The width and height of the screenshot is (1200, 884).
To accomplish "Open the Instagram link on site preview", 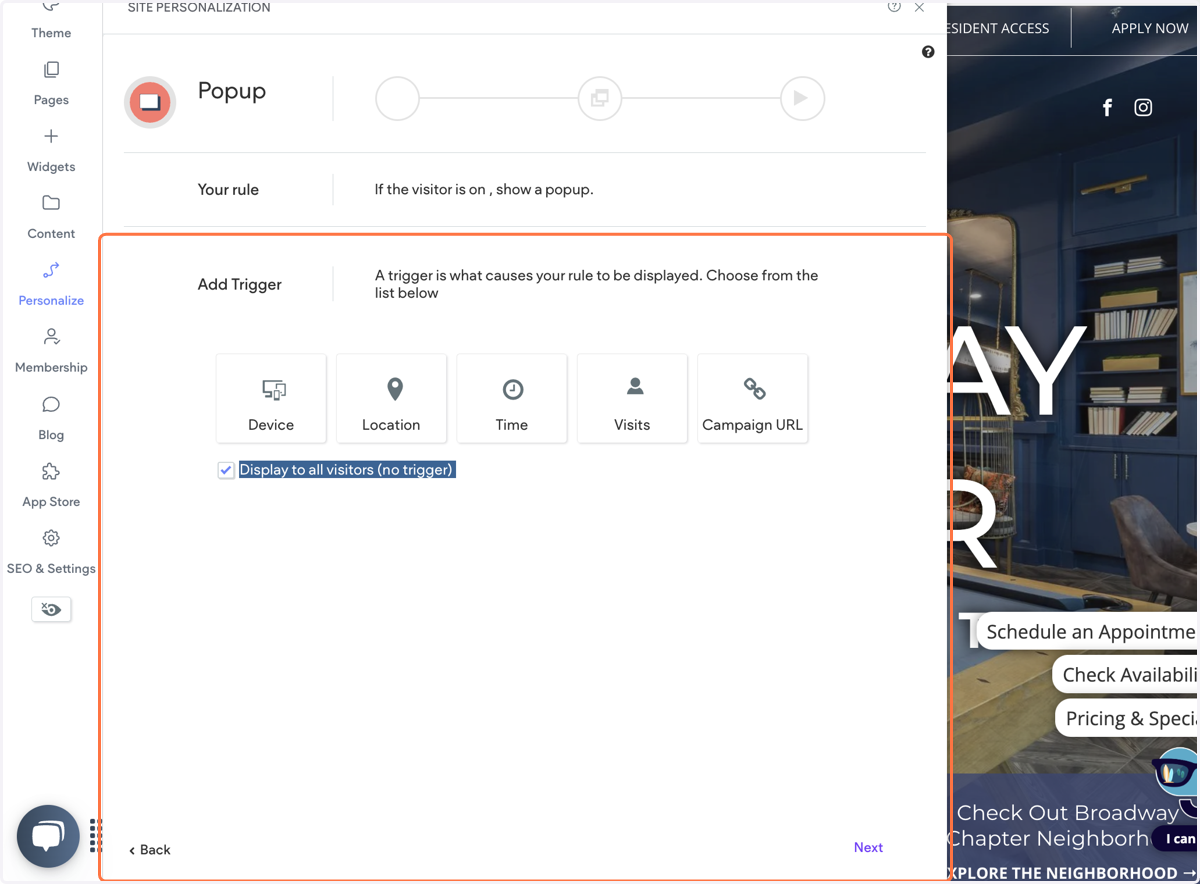I will point(1143,107).
